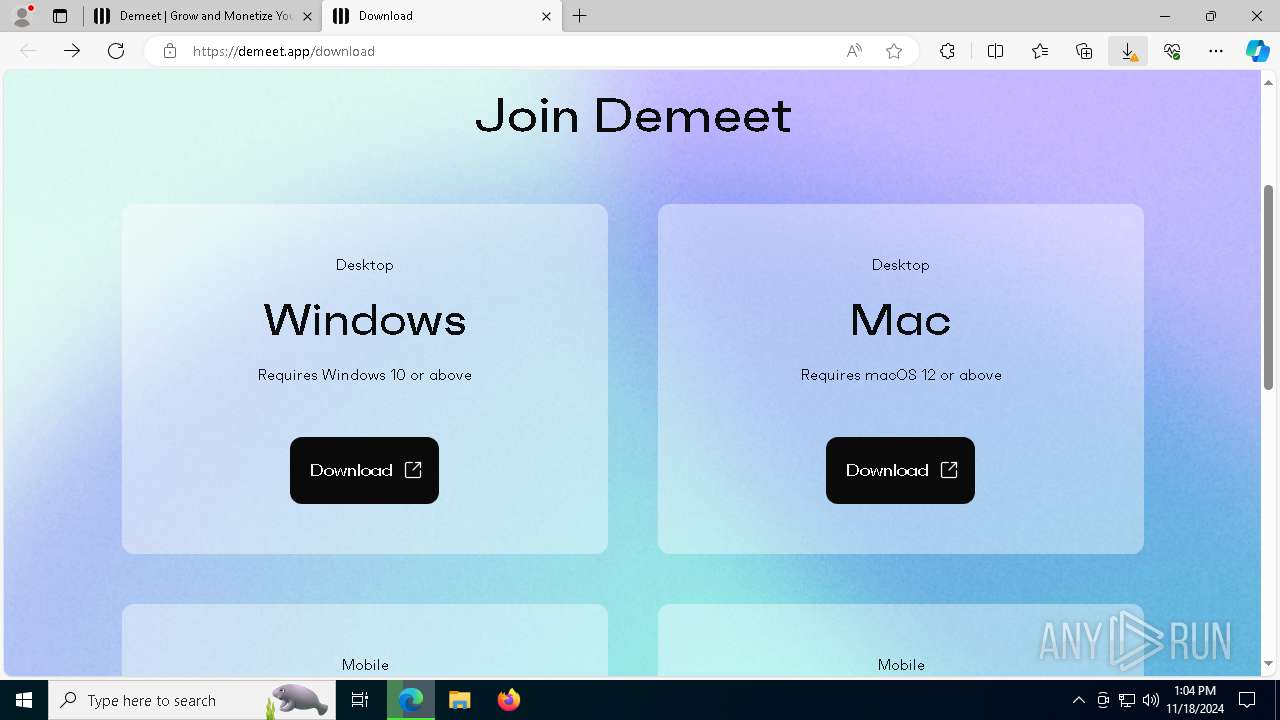Show hidden system tray icons

coord(1078,700)
